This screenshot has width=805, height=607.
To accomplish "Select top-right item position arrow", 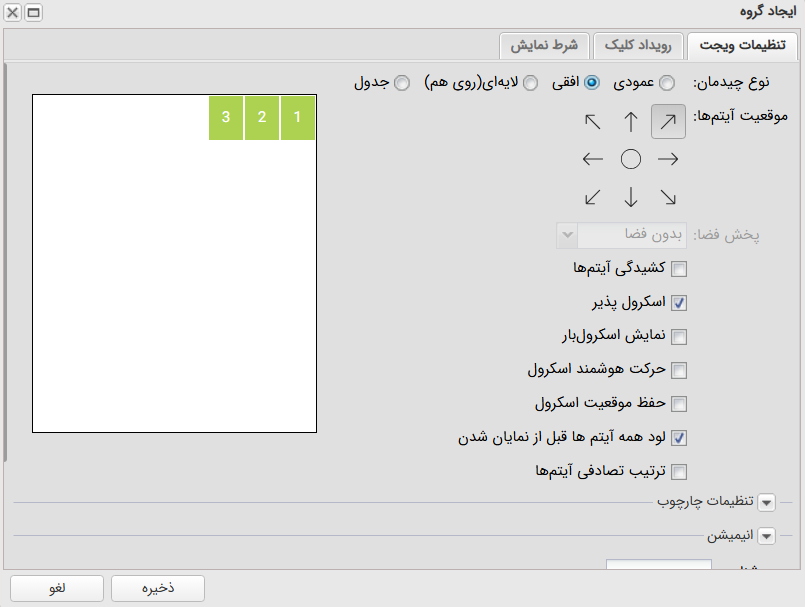I will 668,122.
